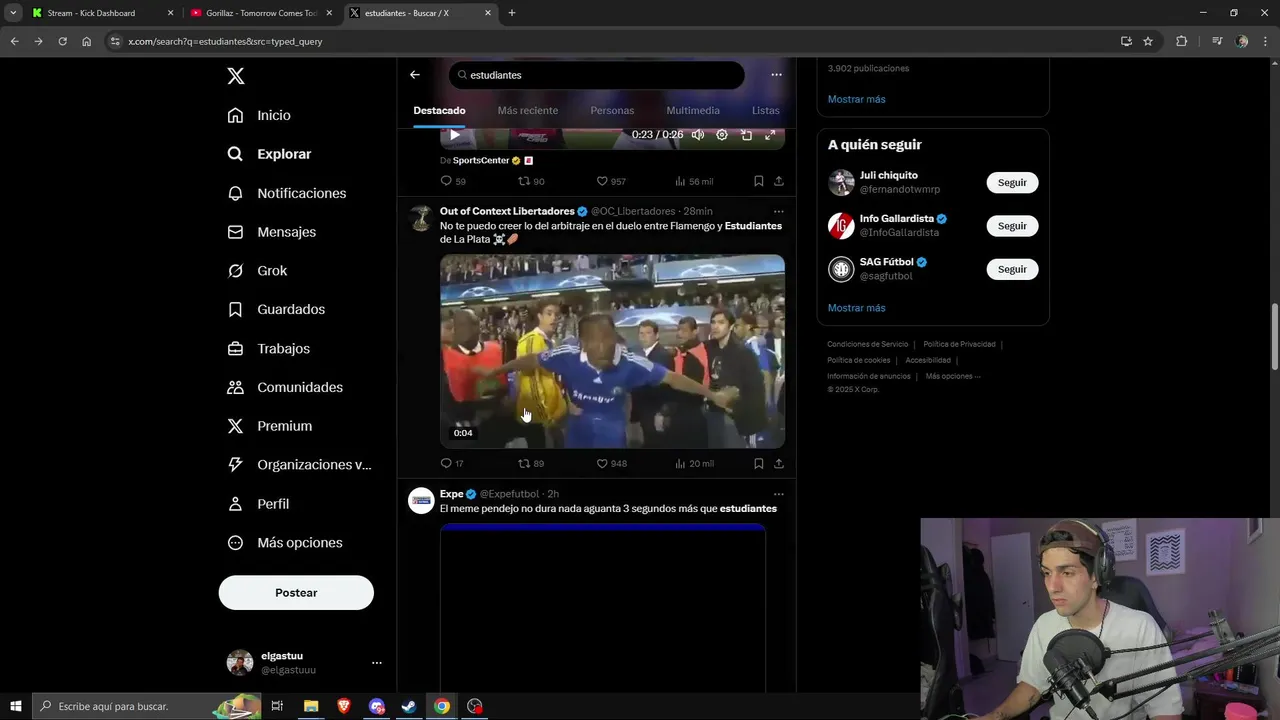Mute the SportsCenter video volume
Screen dimensions: 1280x720
(698, 135)
